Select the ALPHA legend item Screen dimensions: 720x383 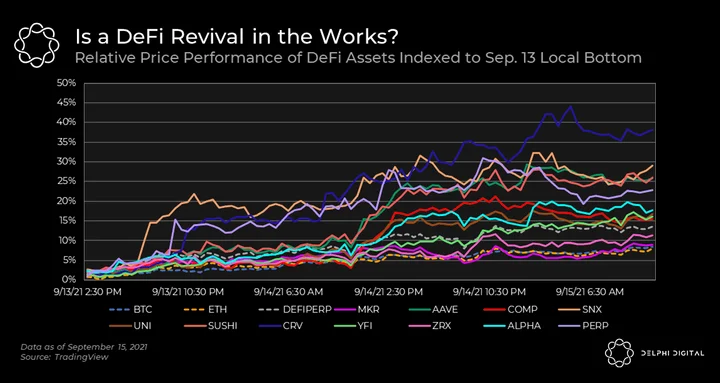[x=512, y=326]
